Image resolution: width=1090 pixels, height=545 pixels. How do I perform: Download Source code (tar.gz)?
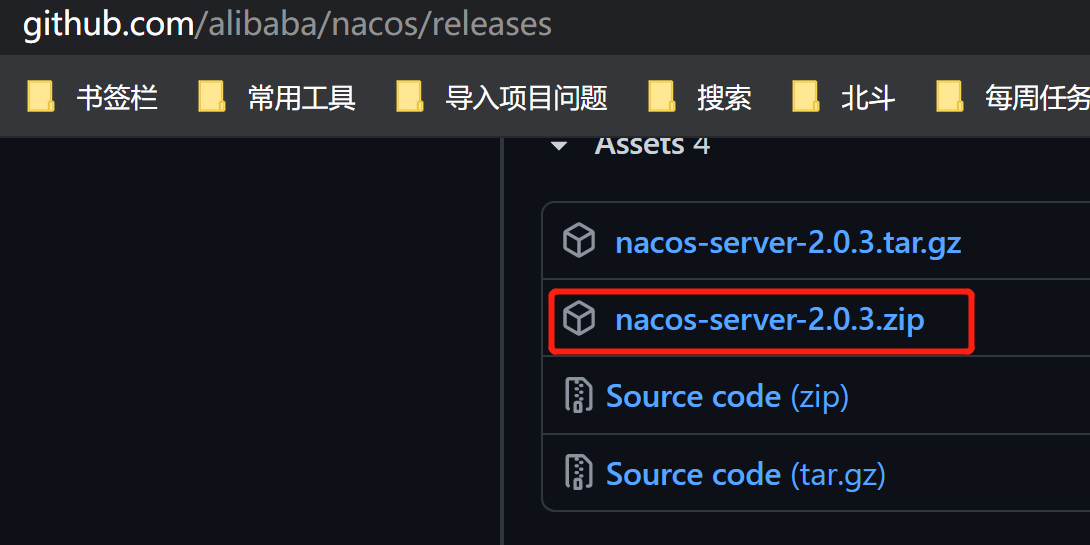(746, 474)
